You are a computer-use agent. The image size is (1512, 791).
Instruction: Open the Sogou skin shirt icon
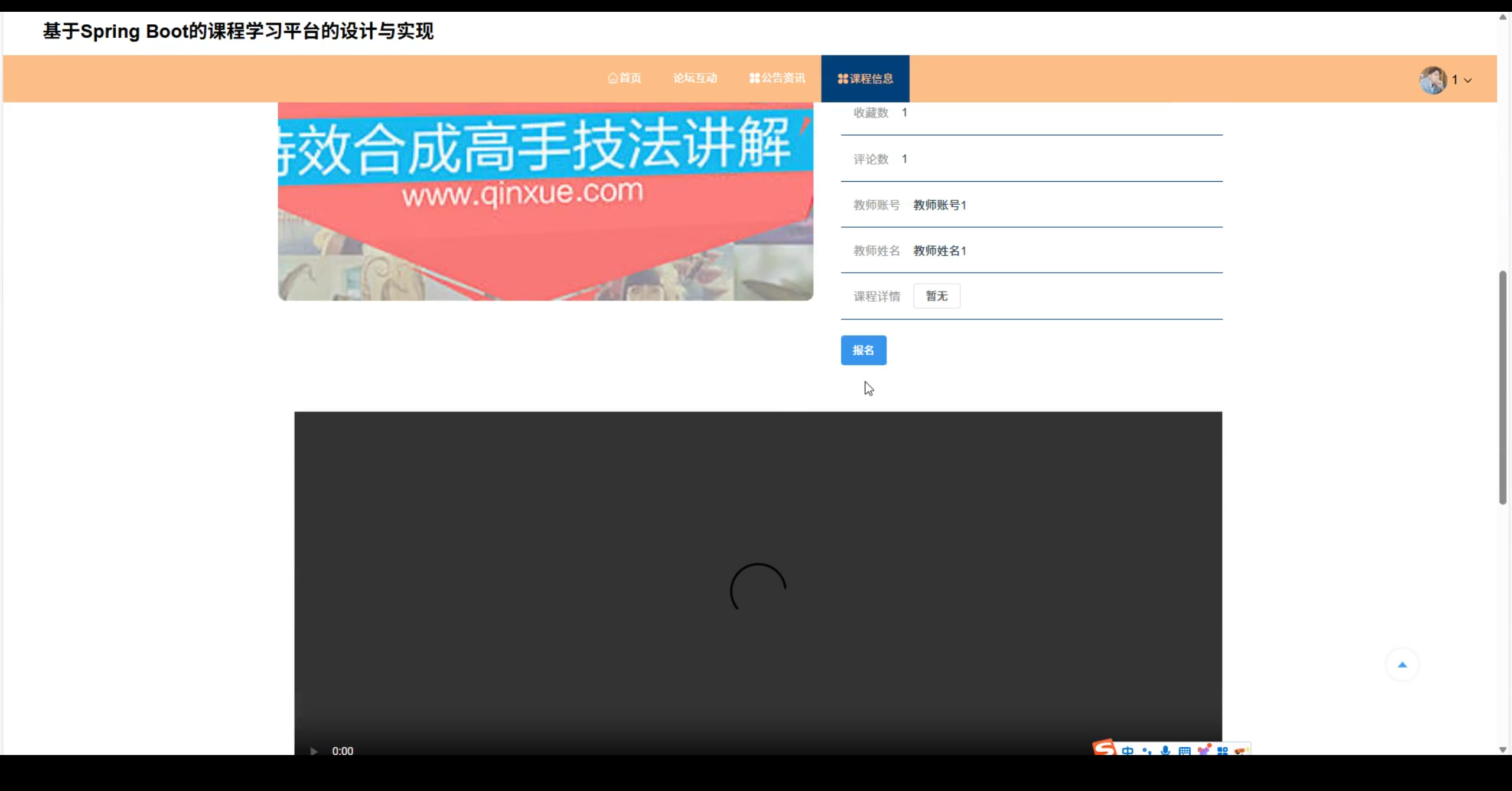[1204, 750]
